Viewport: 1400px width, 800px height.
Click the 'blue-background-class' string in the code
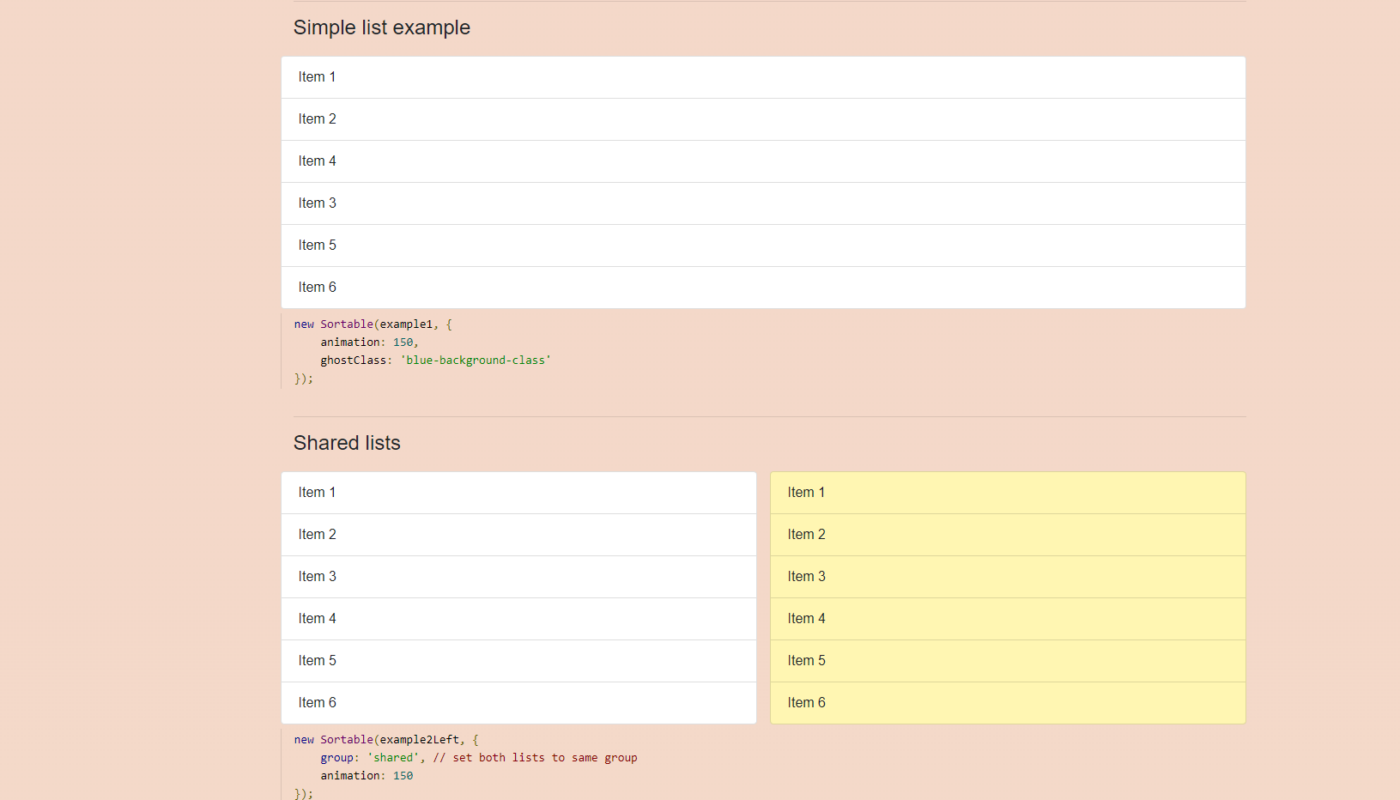(476, 360)
